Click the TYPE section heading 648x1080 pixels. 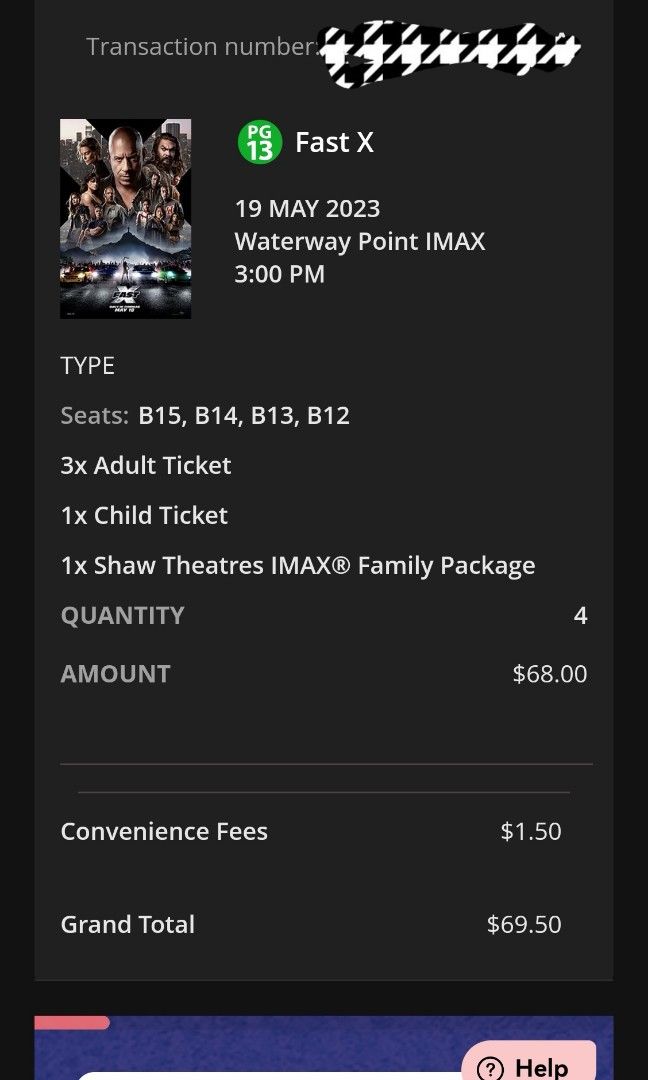point(87,366)
